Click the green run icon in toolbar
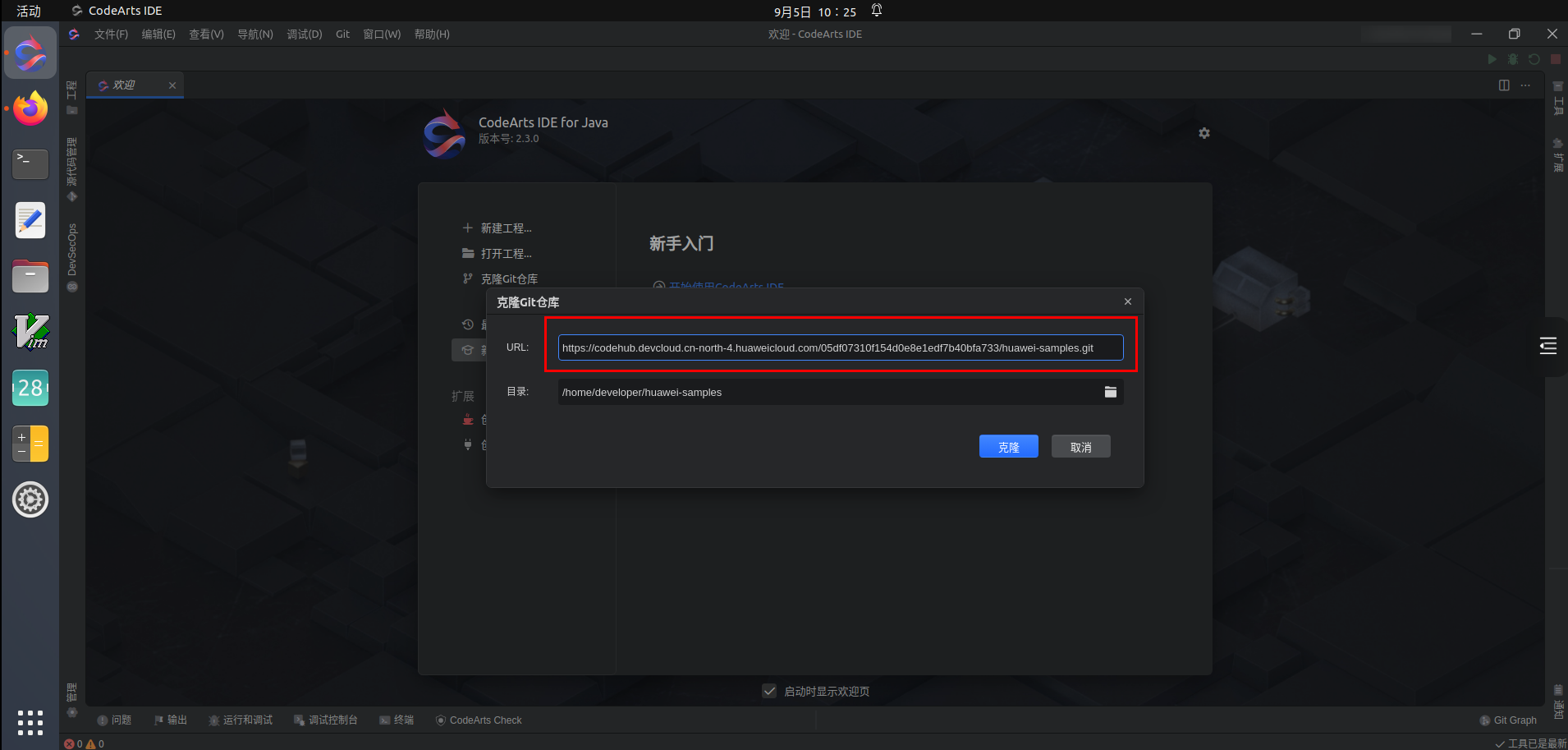 [1492, 59]
